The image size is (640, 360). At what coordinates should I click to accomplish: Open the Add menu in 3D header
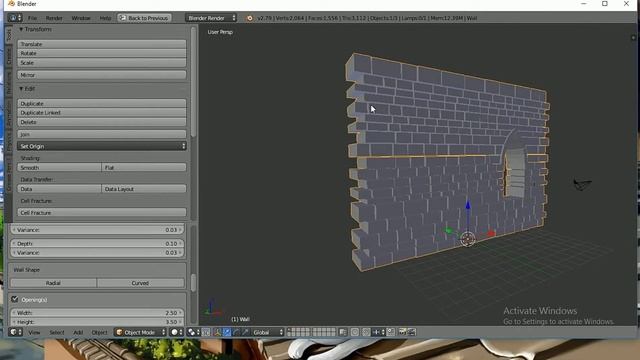[78, 332]
